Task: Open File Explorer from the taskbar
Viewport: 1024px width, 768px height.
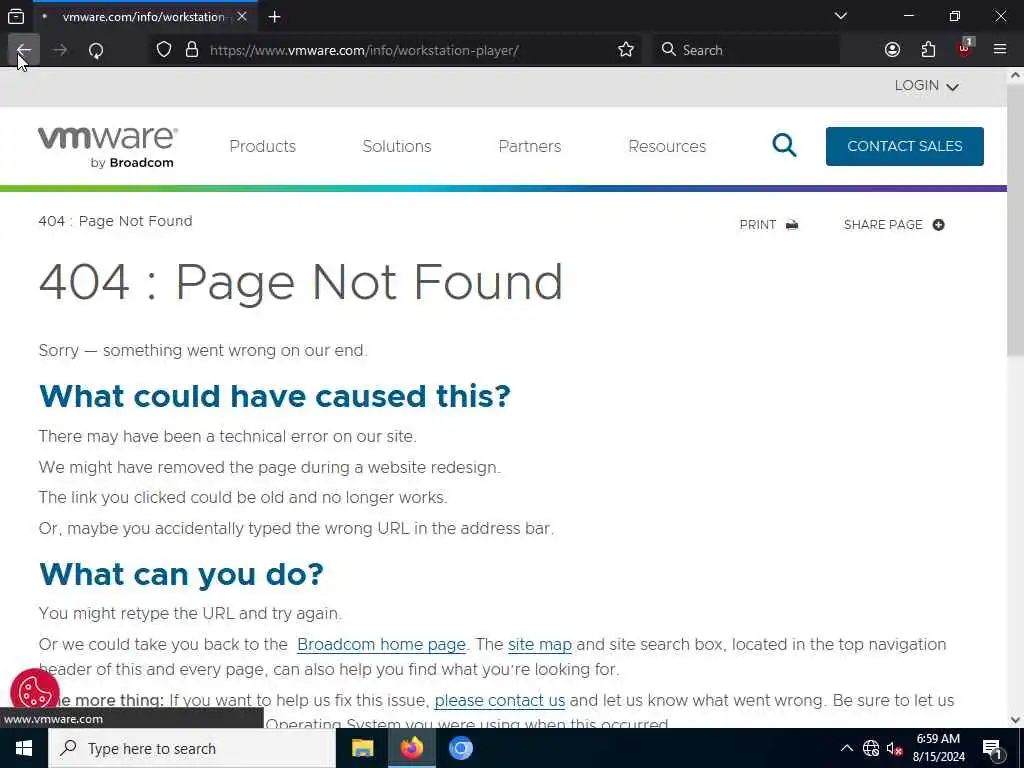Action: [362, 748]
